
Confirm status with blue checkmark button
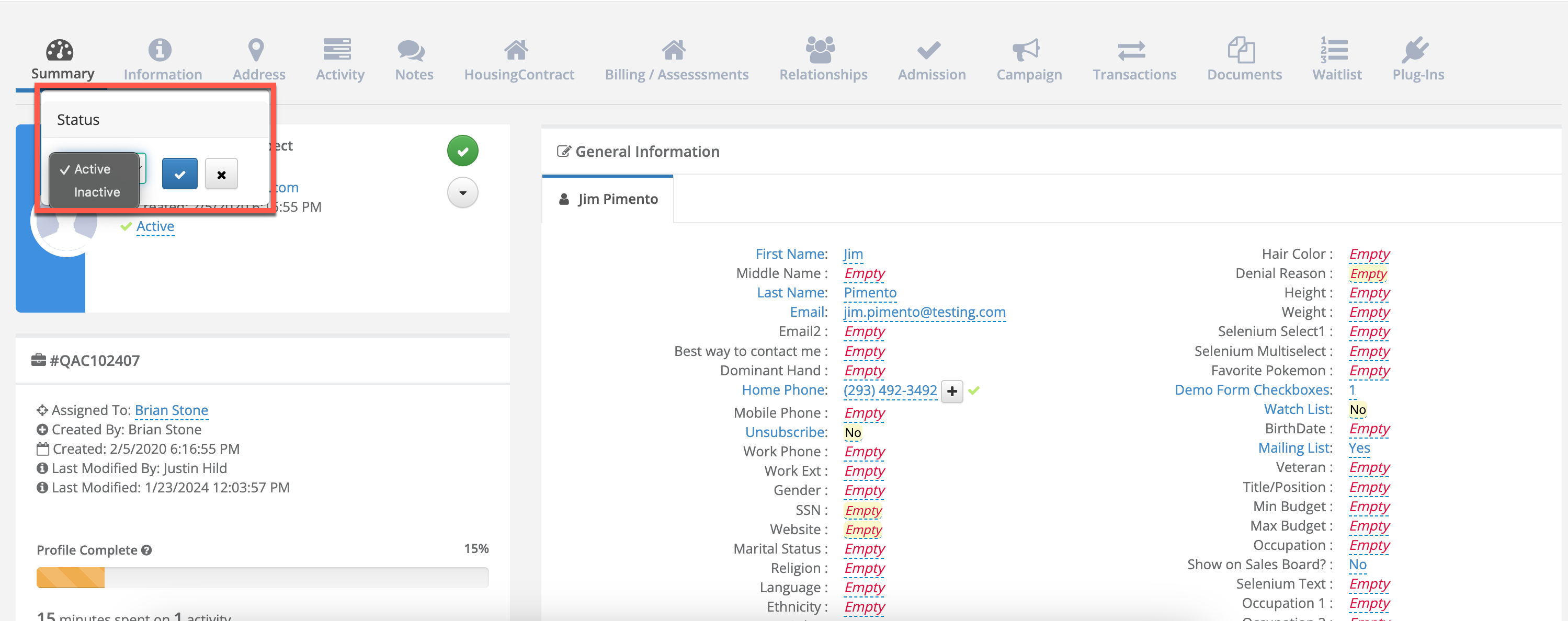(x=179, y=175)
